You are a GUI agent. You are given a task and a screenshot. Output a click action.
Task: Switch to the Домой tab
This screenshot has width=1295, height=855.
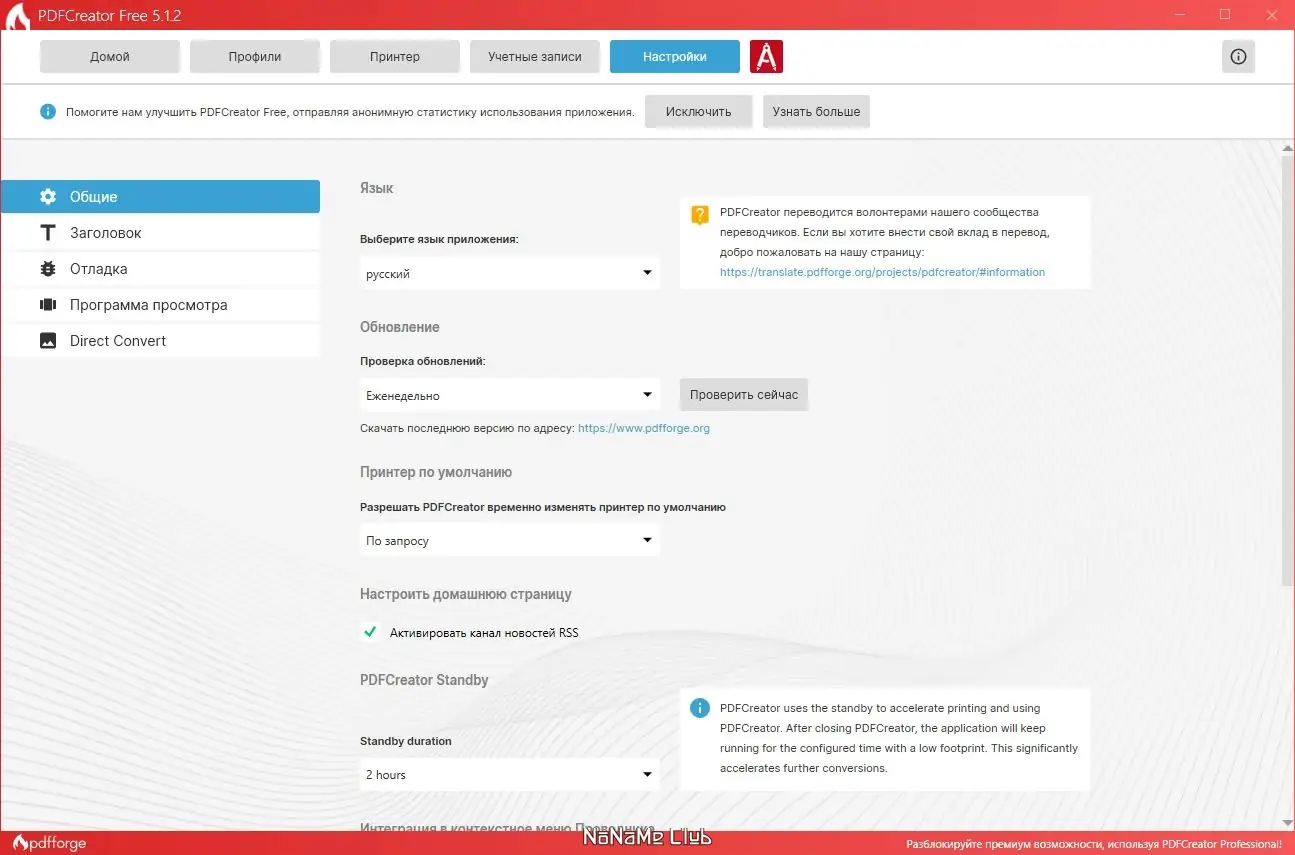click(x=110, y=57)
